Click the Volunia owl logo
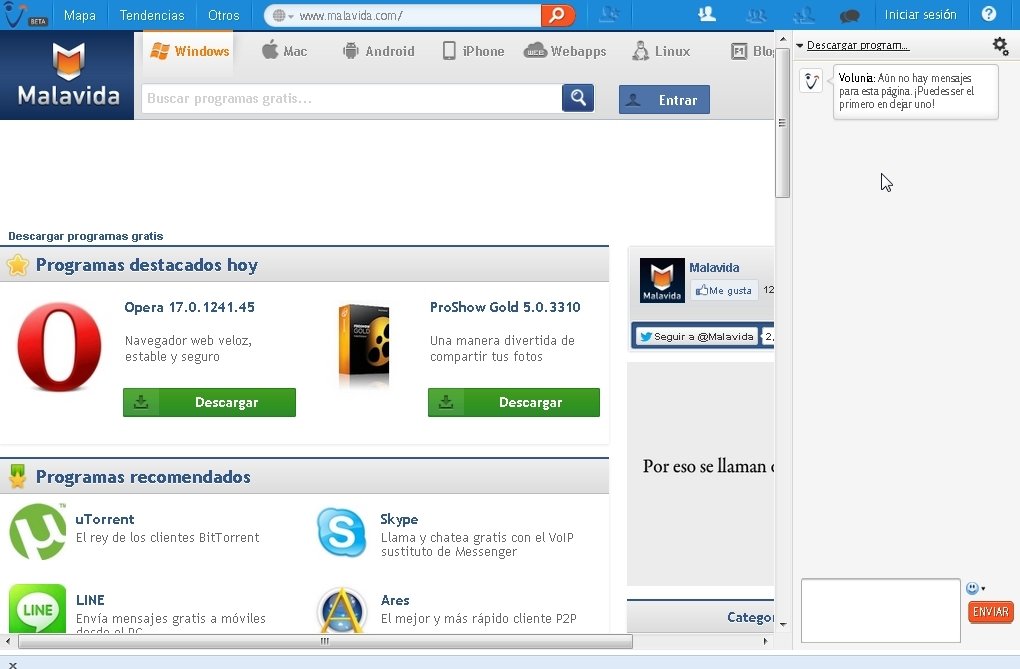 click(14, 14)
